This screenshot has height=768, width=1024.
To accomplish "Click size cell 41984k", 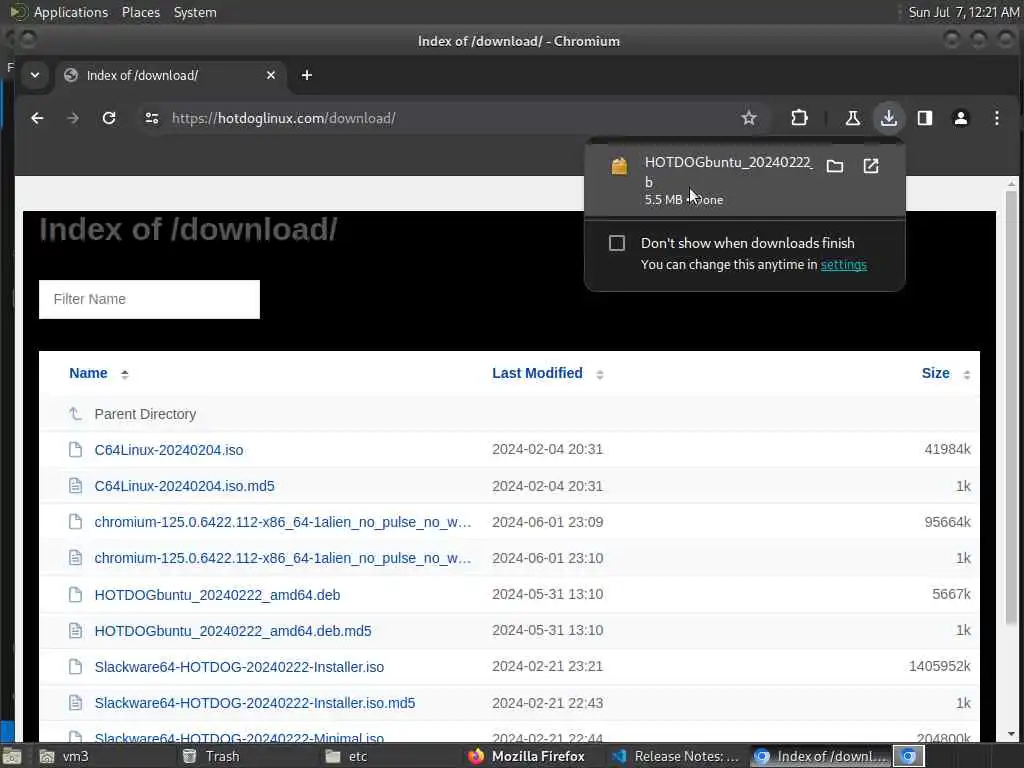I will (x=947, y=449).
